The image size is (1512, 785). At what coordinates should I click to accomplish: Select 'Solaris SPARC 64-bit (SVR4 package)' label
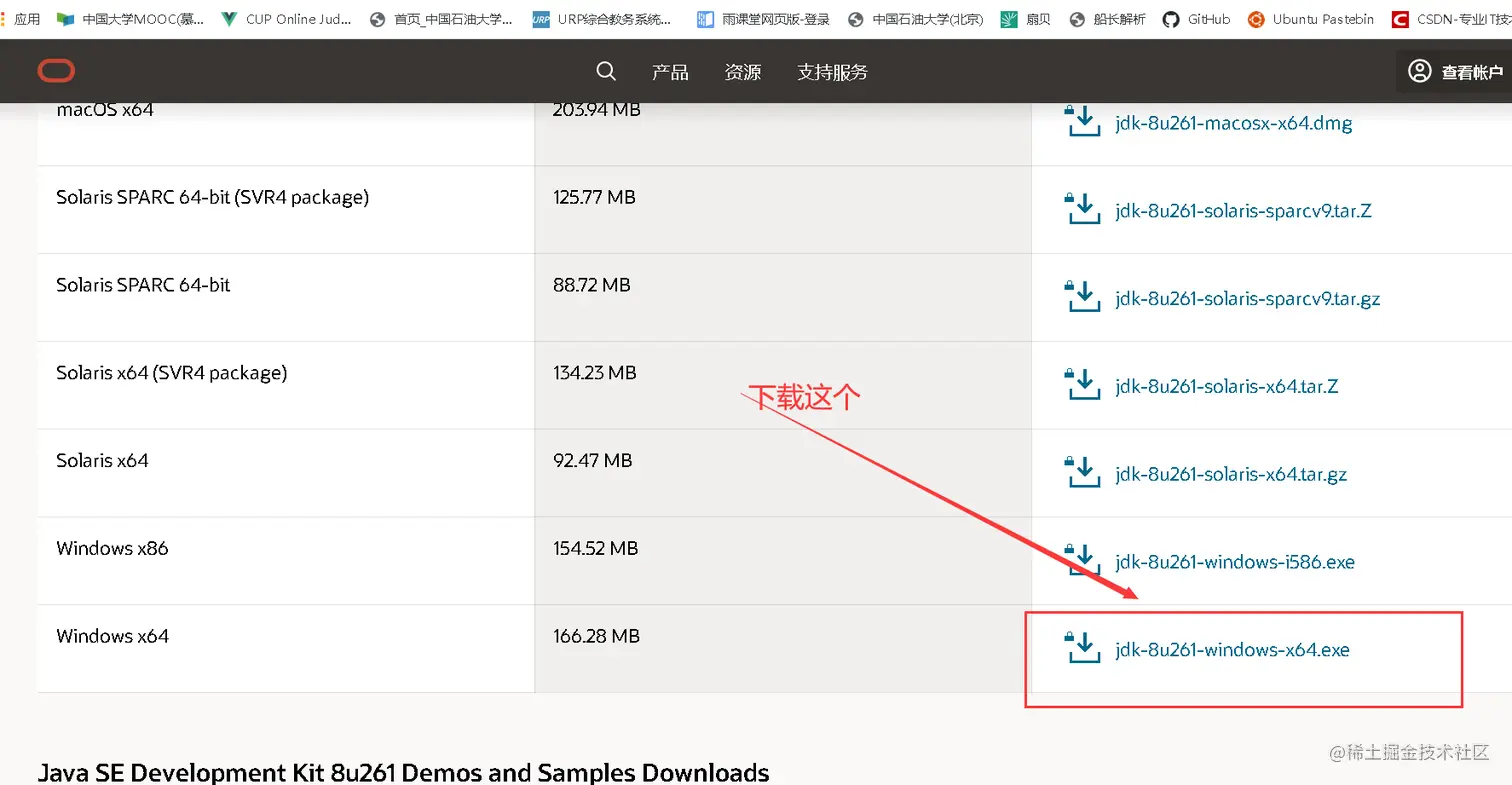(213, 198)
